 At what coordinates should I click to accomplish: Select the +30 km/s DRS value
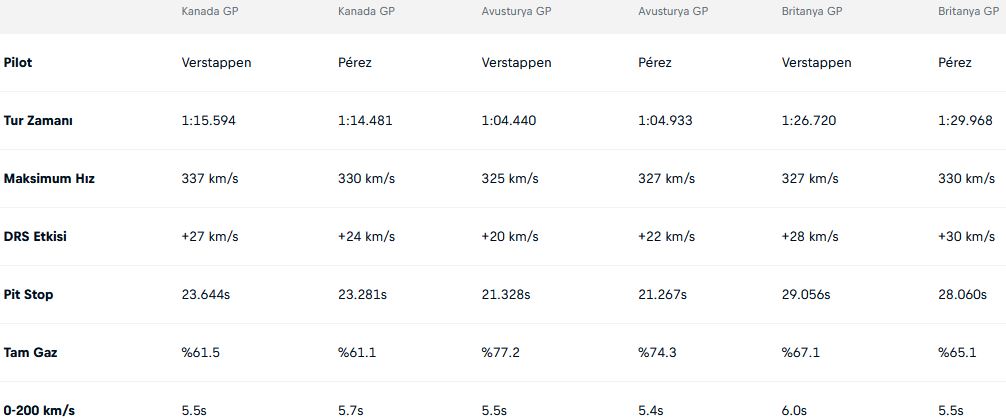point(966,237)
